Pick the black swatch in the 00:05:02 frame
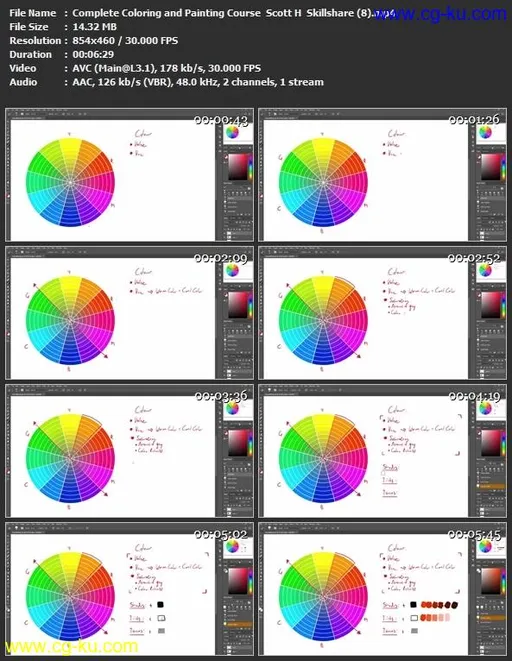Image resolution: width=512 pixels, height=661 pixels. pos(160,605)
